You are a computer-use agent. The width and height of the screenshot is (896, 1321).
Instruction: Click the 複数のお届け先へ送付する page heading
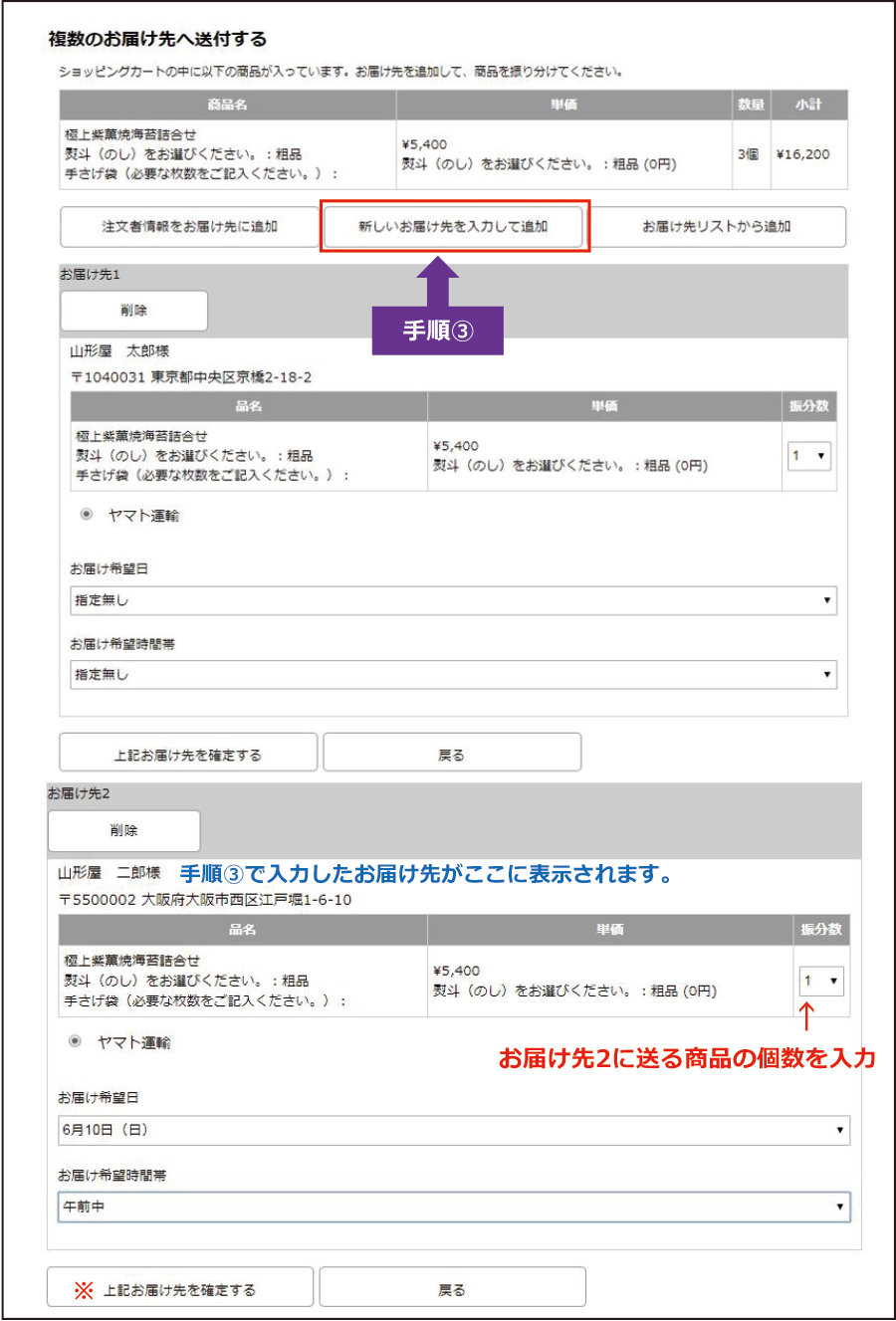[x=157, y=39]
